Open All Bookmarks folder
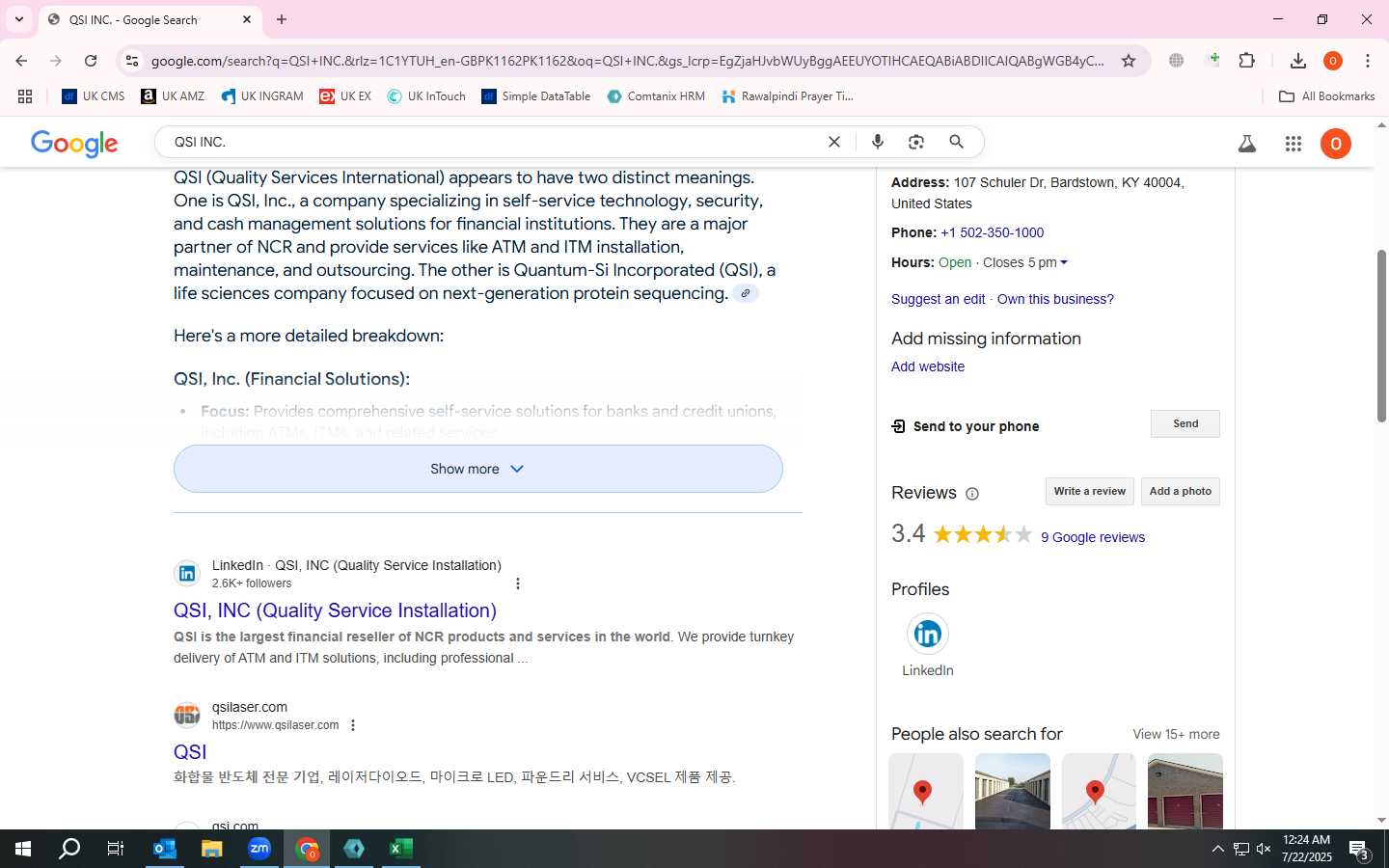Screen dimensions: 1389x868 pos(1326,96)
